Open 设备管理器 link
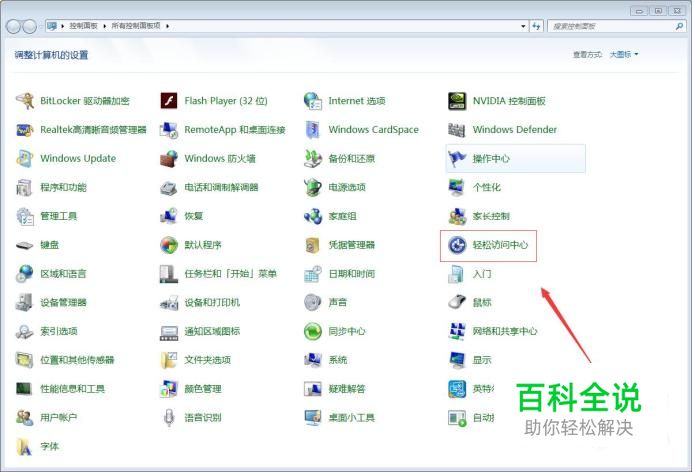 coord(63,303)
